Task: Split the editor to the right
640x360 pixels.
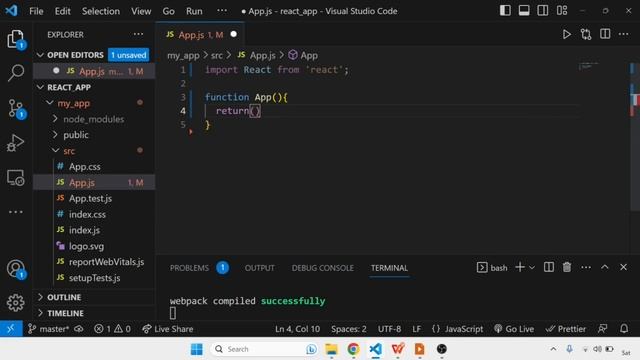Action: point(605,34)
